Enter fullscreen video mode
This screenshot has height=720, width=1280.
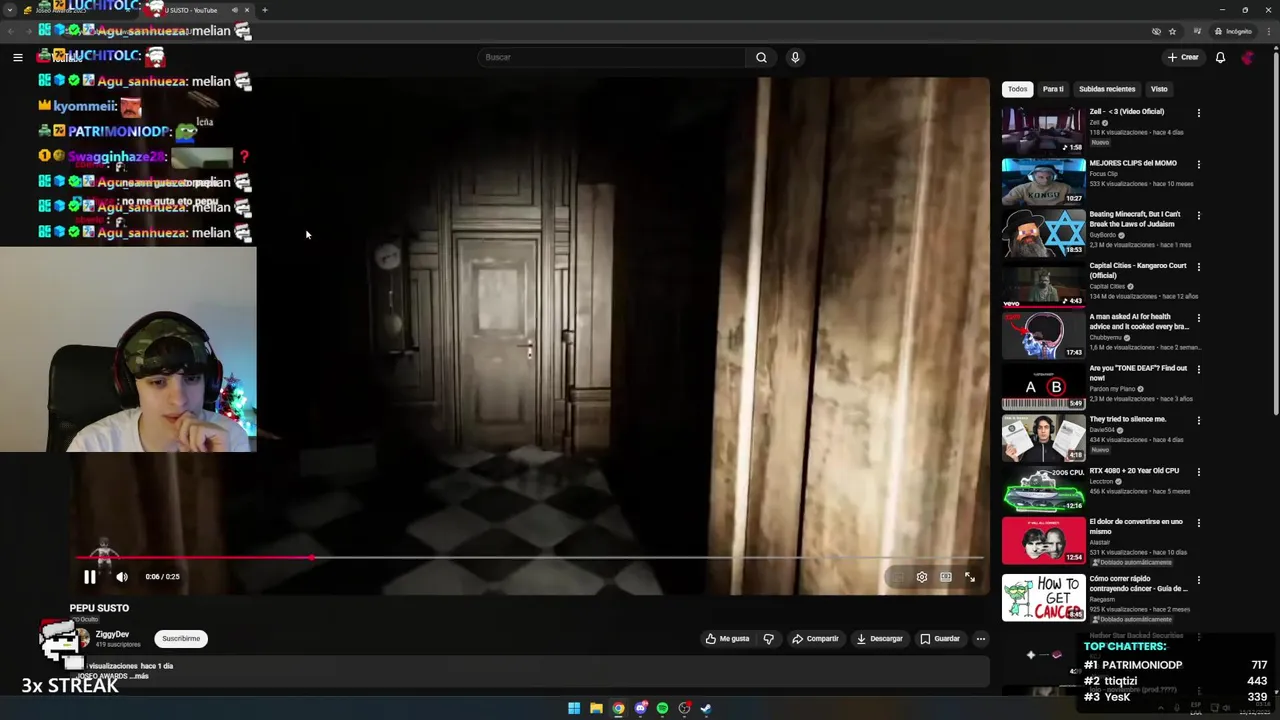[x=970, y=577]
